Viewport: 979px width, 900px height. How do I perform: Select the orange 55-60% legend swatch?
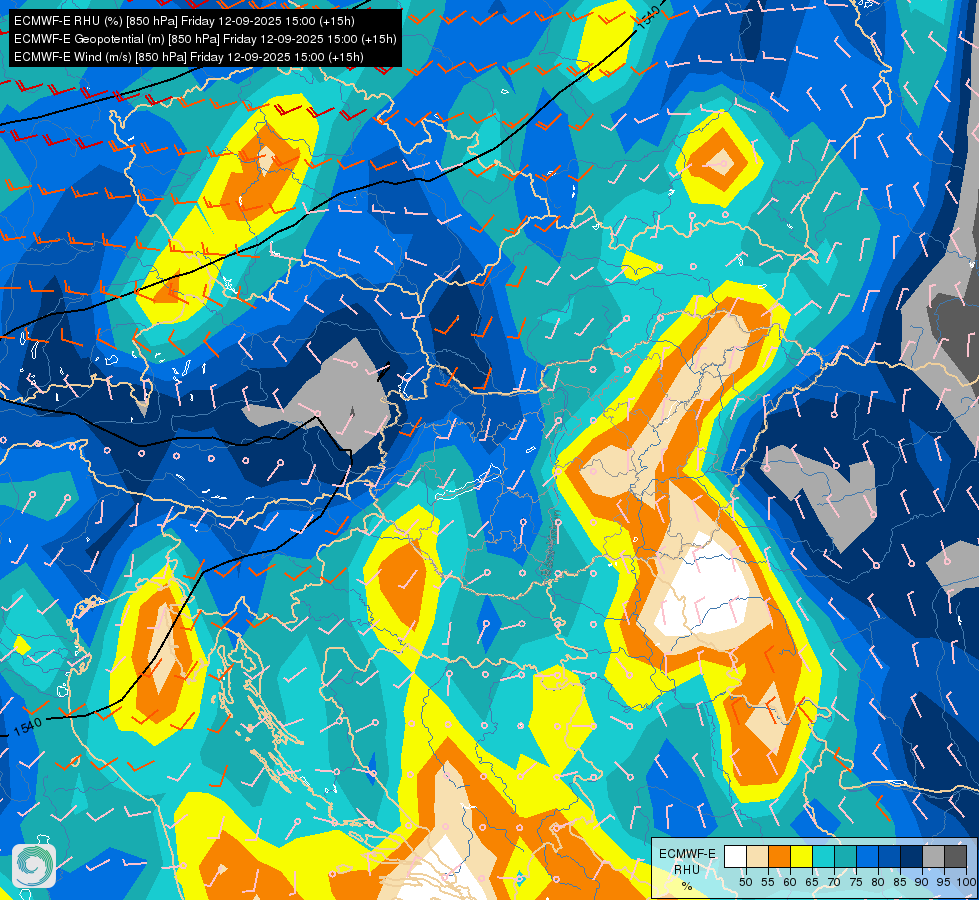tap(779, 856)
